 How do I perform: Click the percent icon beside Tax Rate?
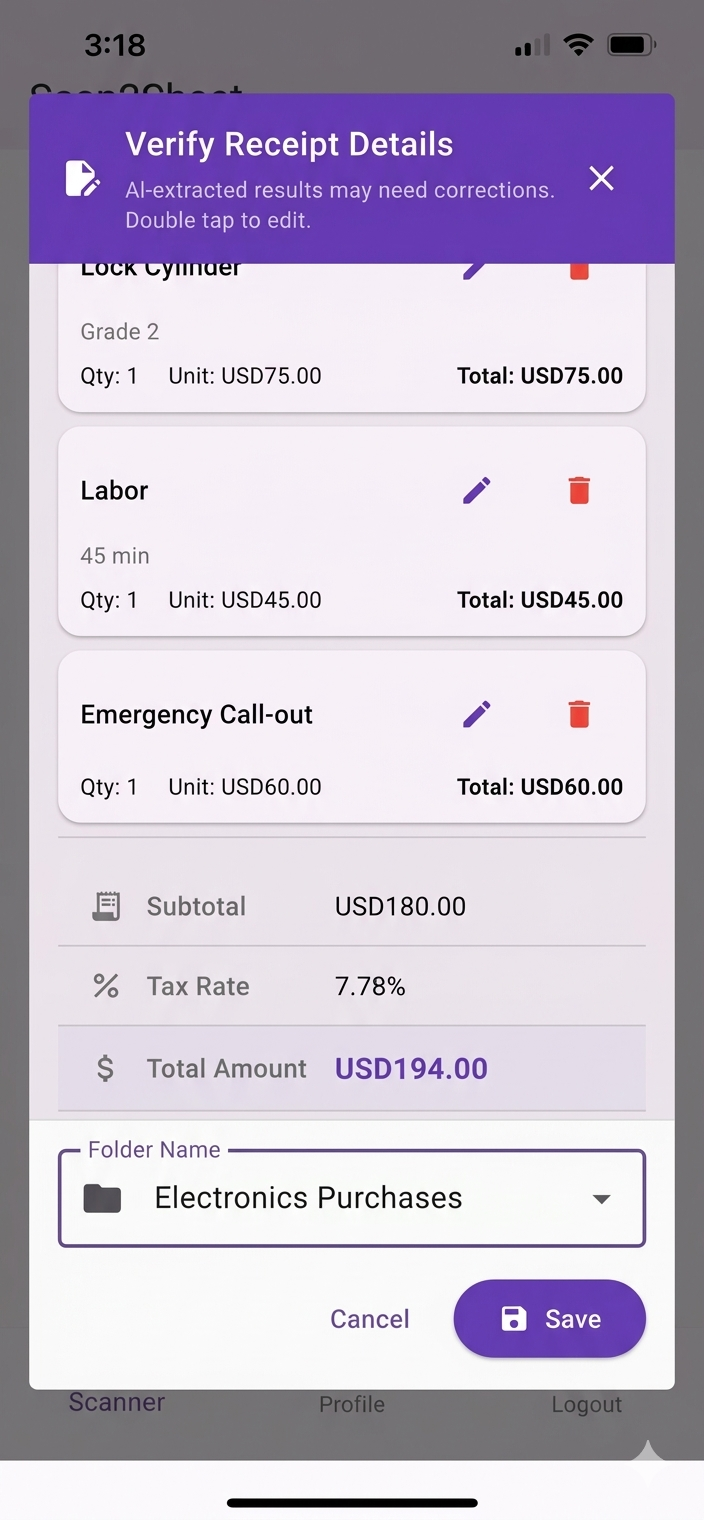coord(106,986)
